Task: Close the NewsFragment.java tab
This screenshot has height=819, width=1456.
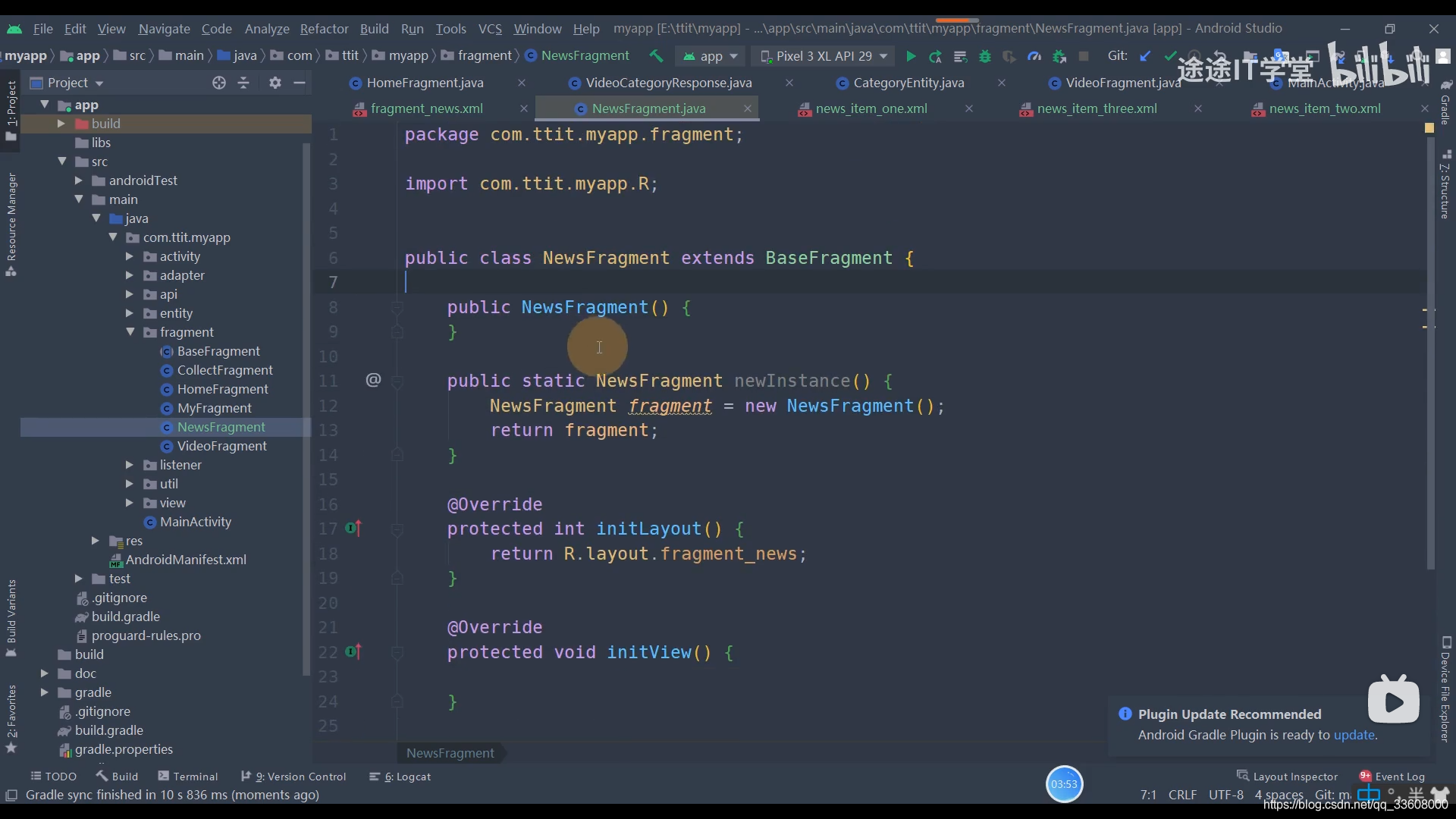Action: 748,108
